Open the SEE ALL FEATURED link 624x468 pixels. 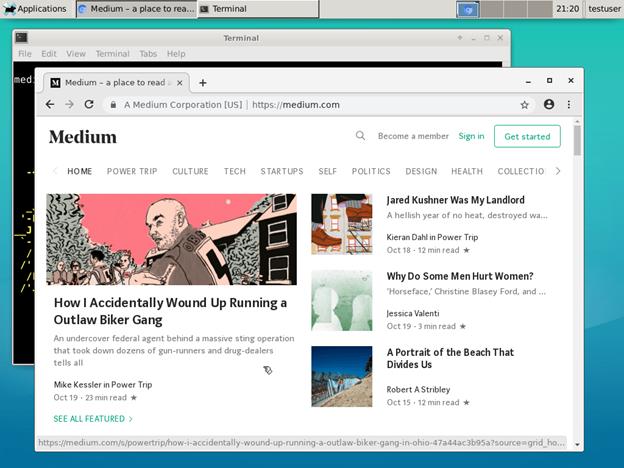tap(93, 419)
